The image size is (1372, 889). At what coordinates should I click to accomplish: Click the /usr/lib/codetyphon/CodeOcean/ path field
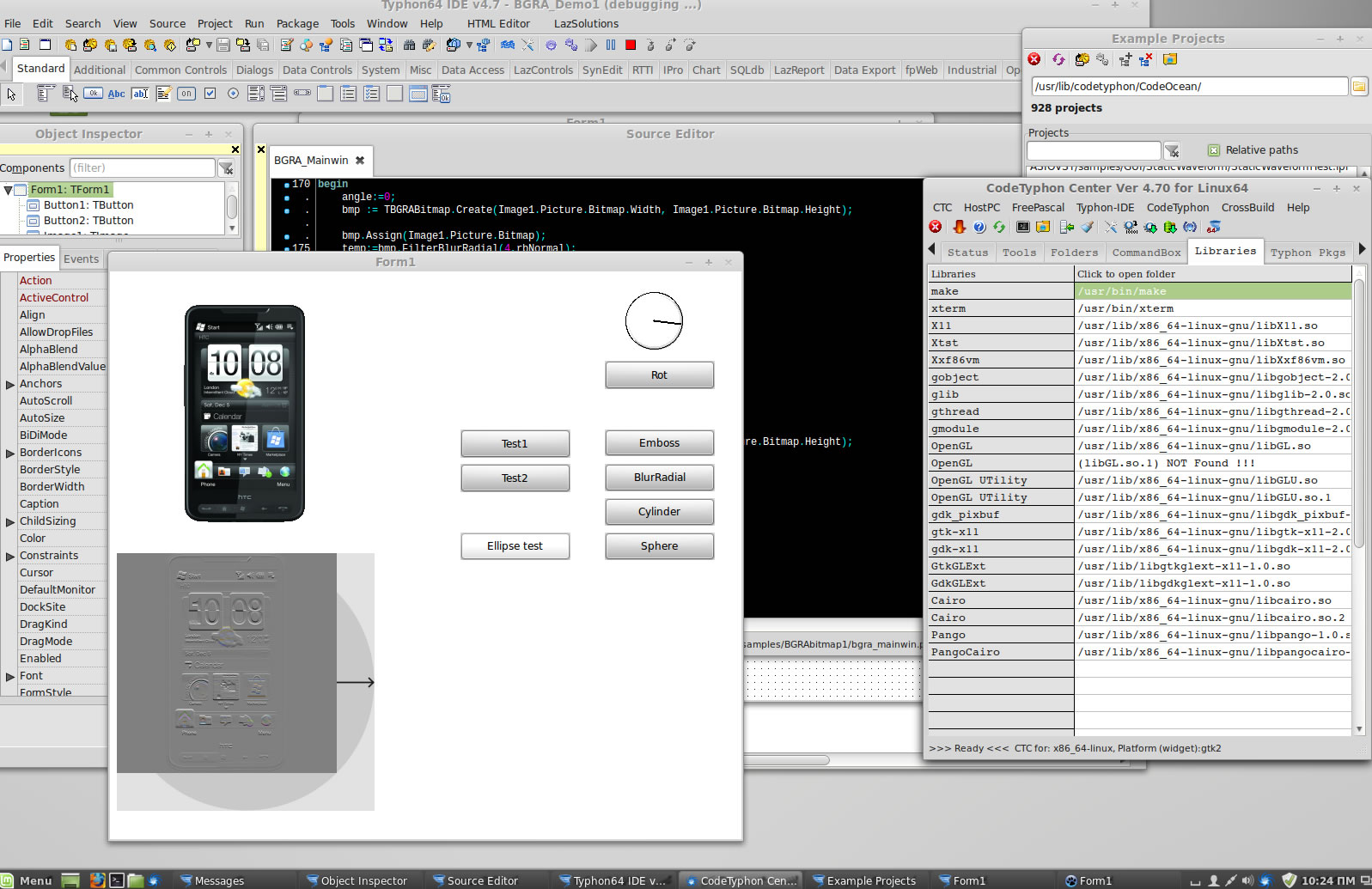[1189, 86]
